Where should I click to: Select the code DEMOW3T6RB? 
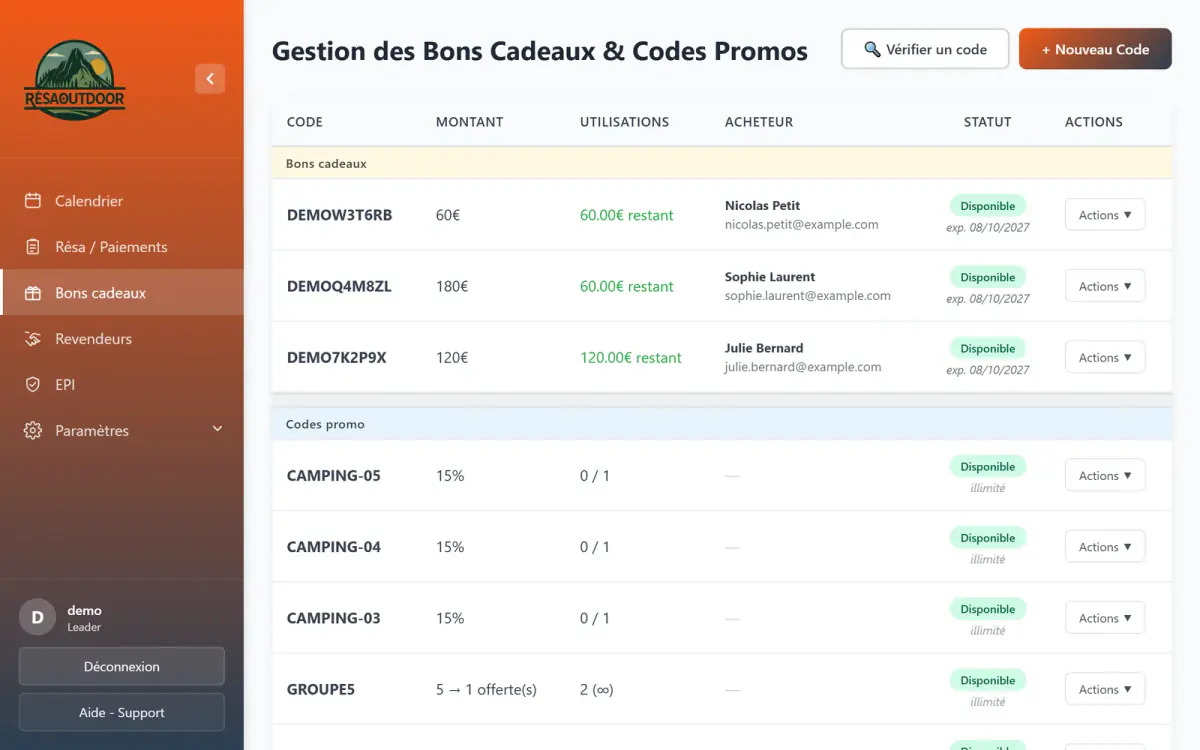click(x=339, y=215)
